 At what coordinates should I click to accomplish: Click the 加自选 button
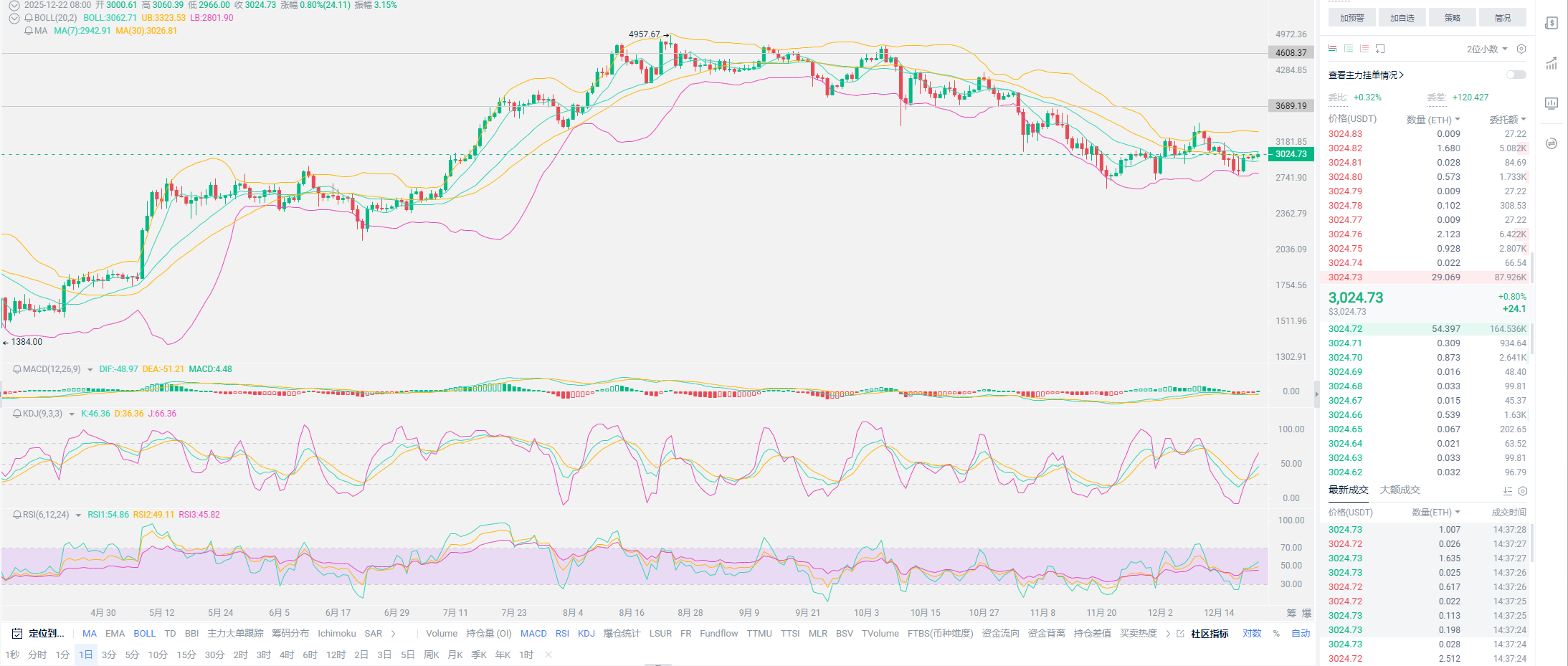pos(1402,18)
